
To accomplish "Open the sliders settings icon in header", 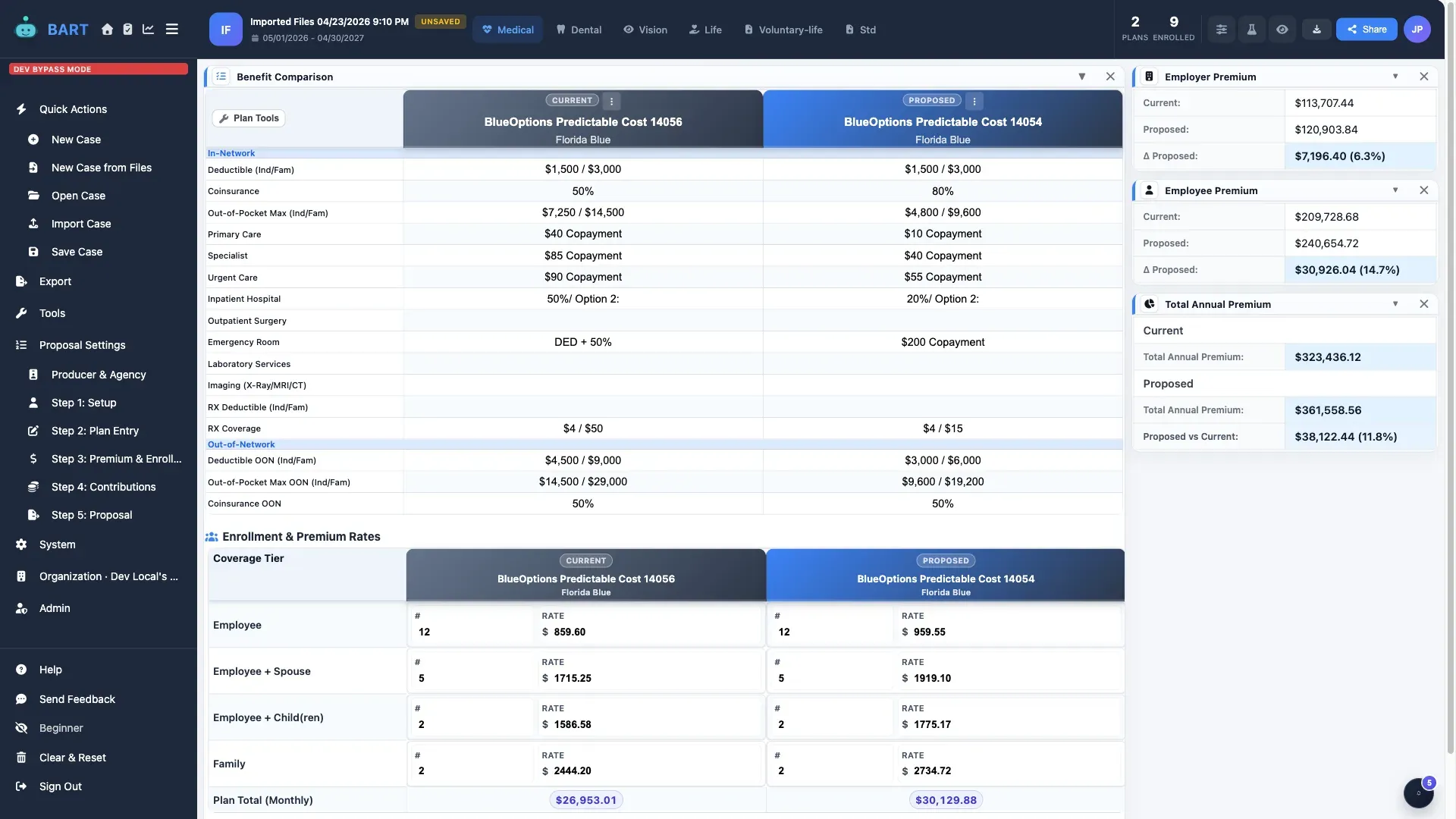I will pyautogui.click(x=1221, y=30).
